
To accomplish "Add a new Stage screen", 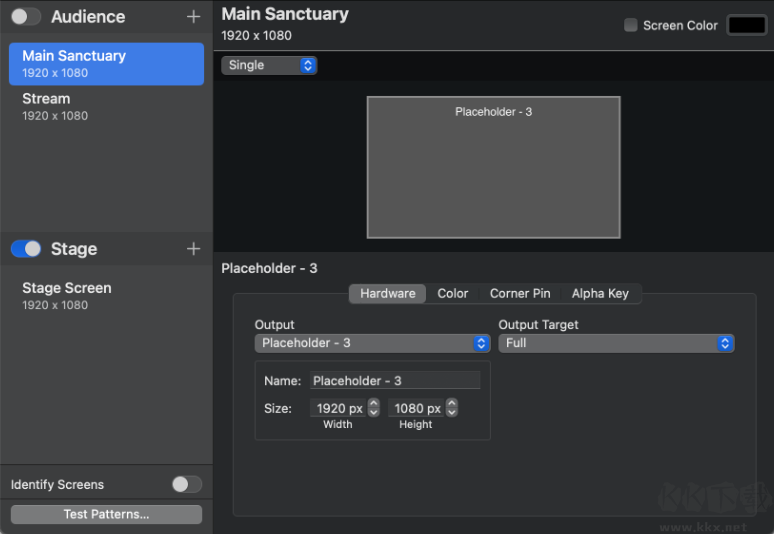I will 193,249.
